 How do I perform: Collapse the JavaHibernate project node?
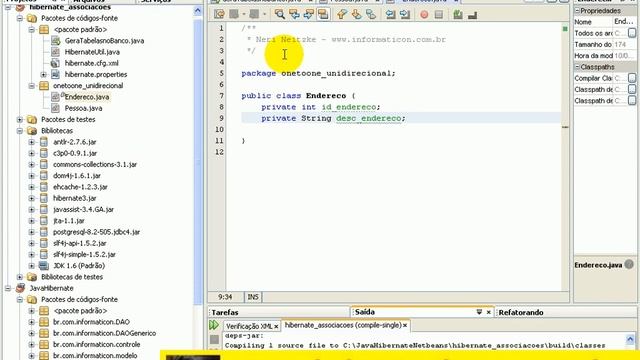coord(8,288)
